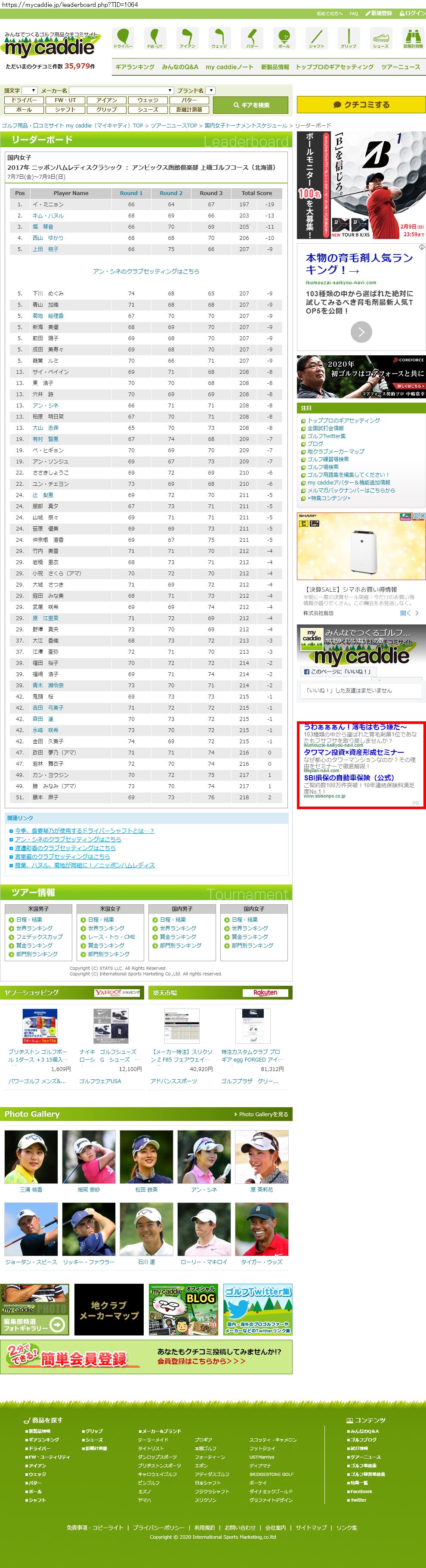Click the 初めての方へ header link

point(329,13)
